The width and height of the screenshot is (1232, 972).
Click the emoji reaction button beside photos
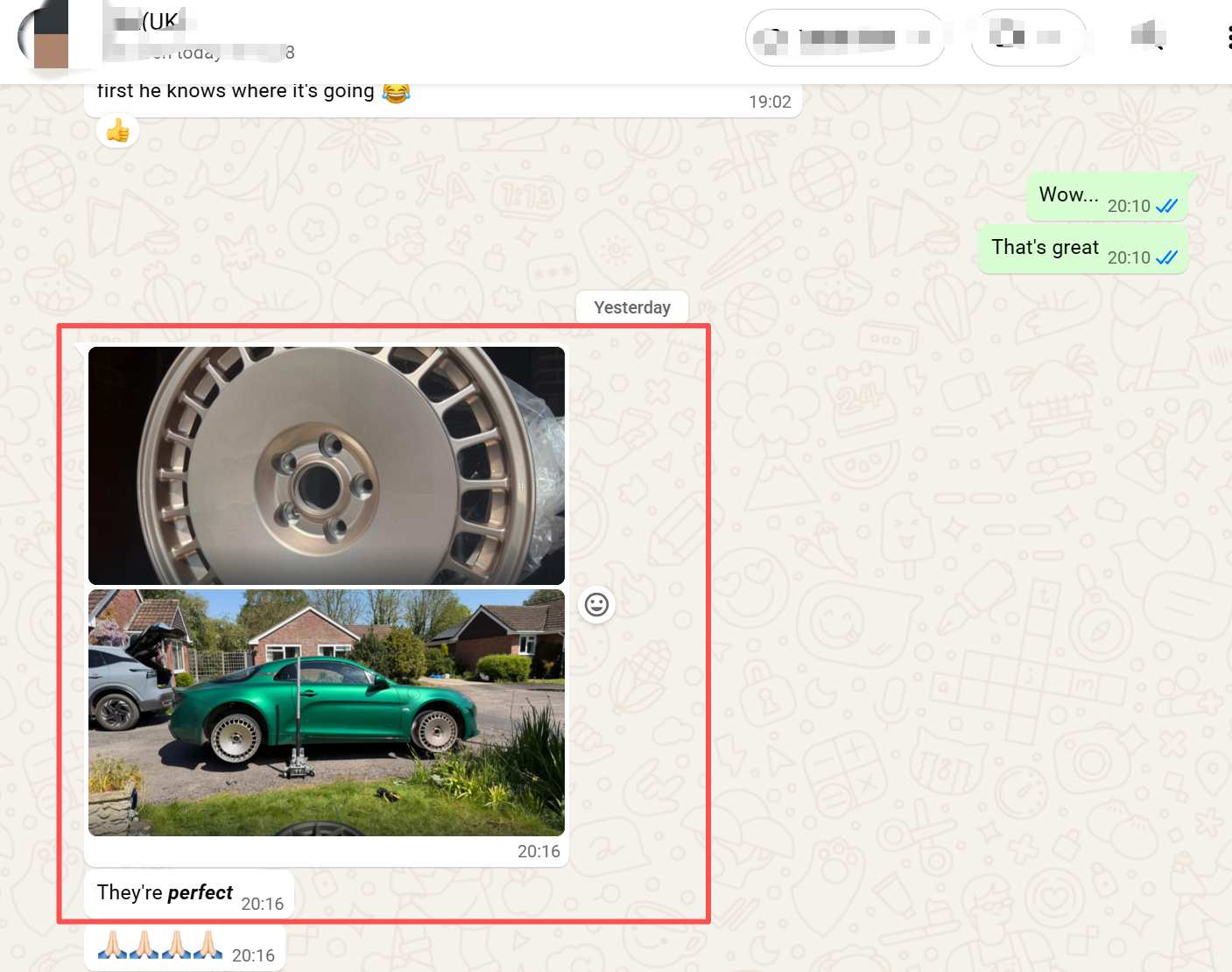596,605
